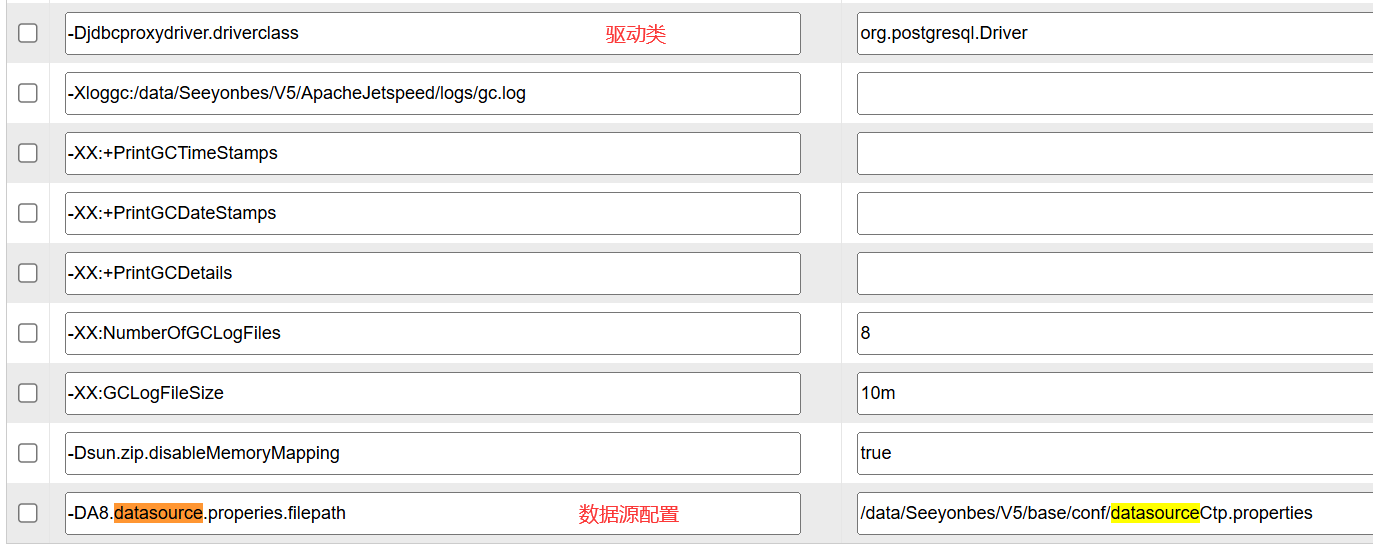1373x552 pixels.
Task: Tick the checkbox for -Djdbcproxydriver.driverclass row
Action: pyautogui.click(x=28, y=33)
